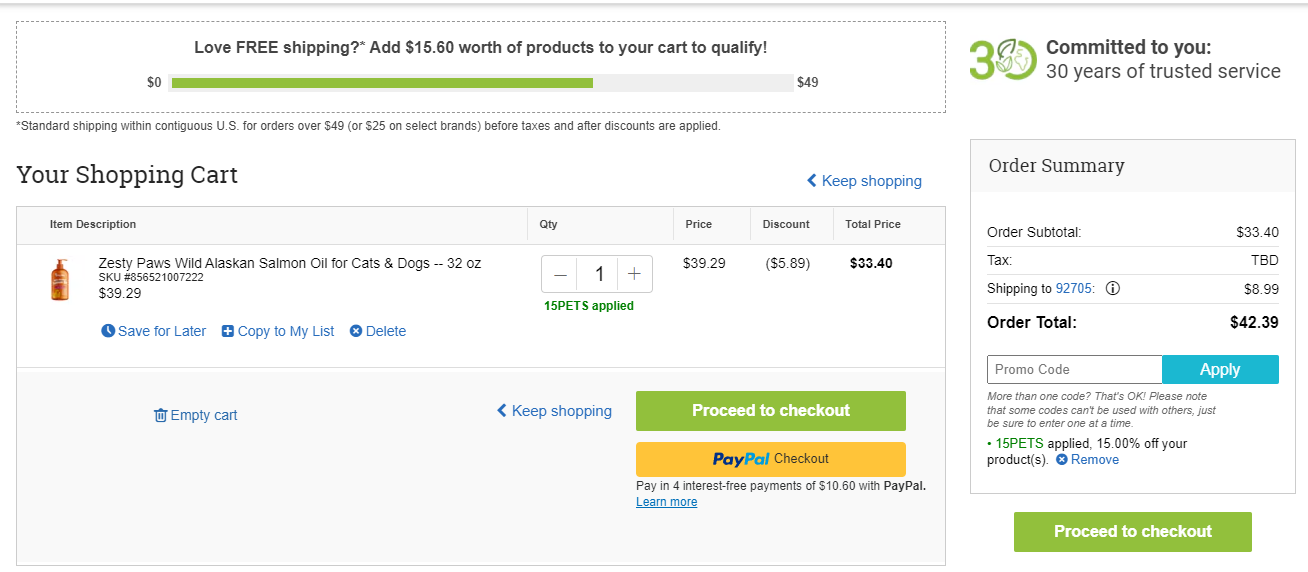The image size is (1308, 572).
Task: Click Keep shopping beside checkout button
Action: (x=555, y=411)
